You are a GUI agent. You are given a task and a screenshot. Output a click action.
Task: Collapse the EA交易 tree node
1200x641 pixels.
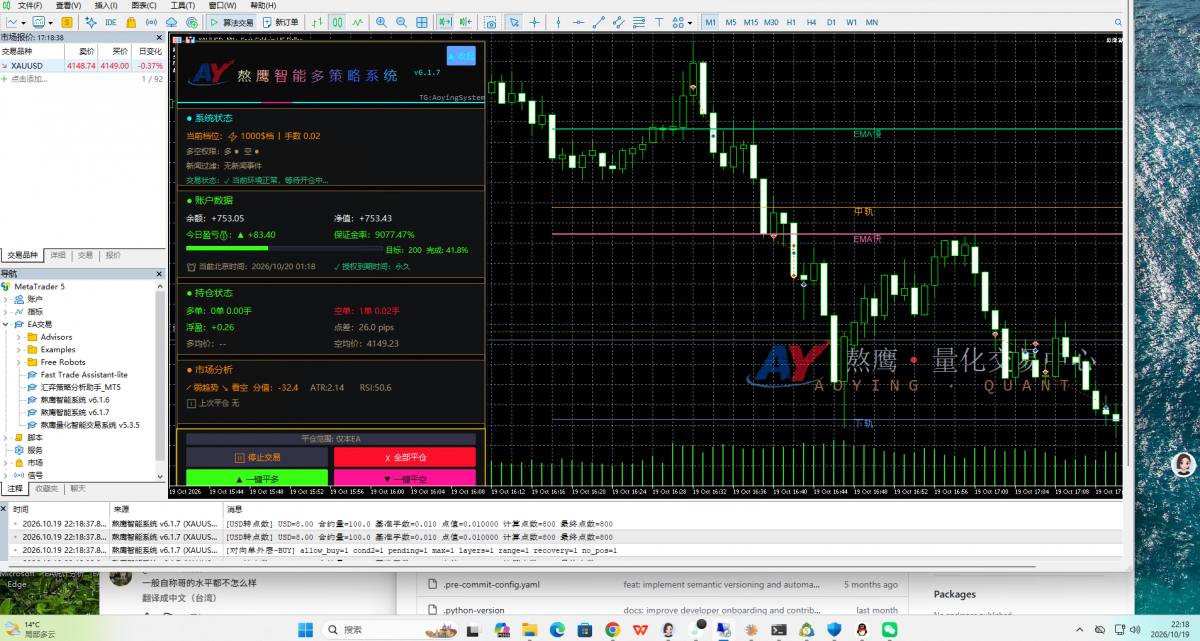(x=6, y=324)
